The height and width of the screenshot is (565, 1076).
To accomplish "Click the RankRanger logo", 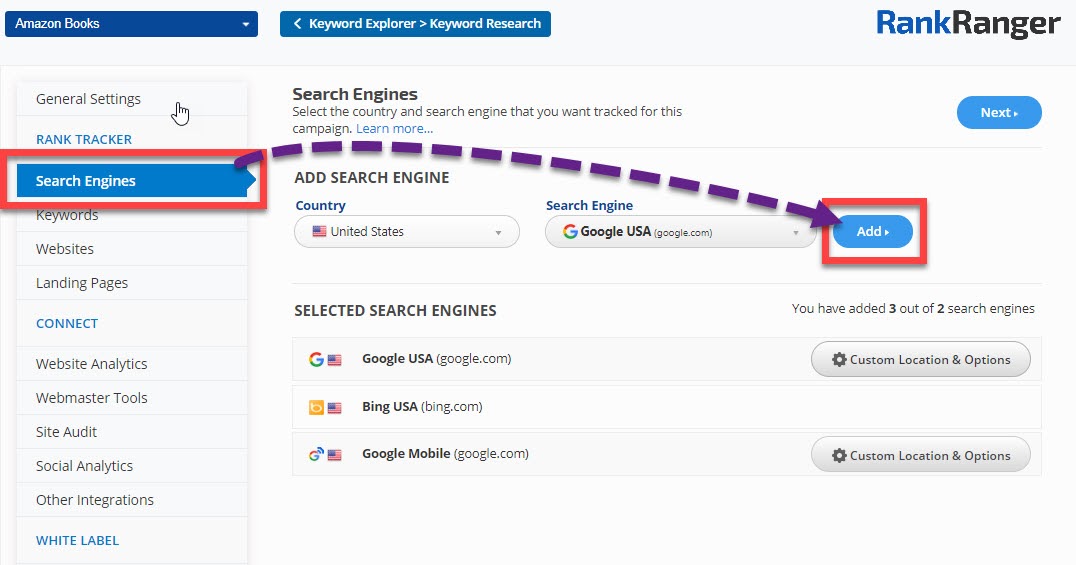I will (x=967, y=24).
